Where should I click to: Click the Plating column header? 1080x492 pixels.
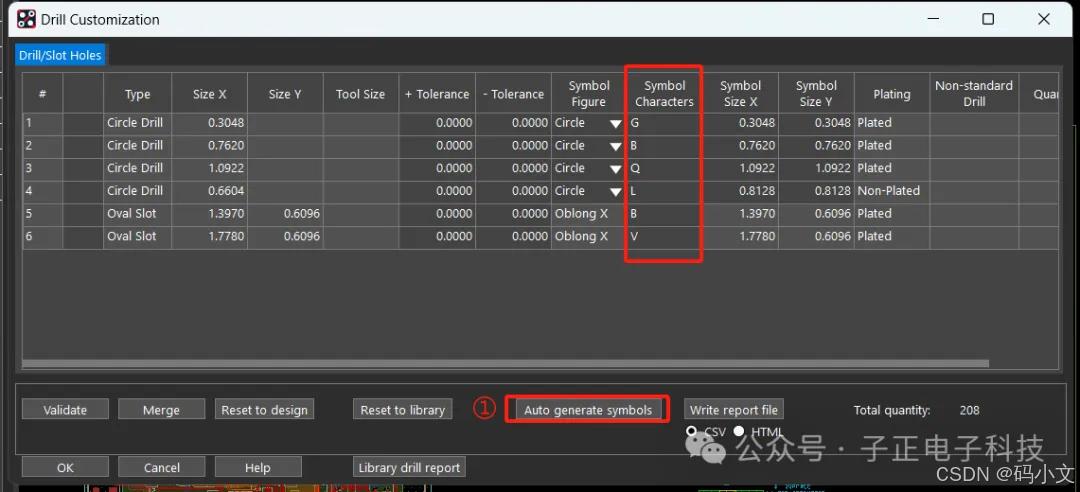pos(892,94)
